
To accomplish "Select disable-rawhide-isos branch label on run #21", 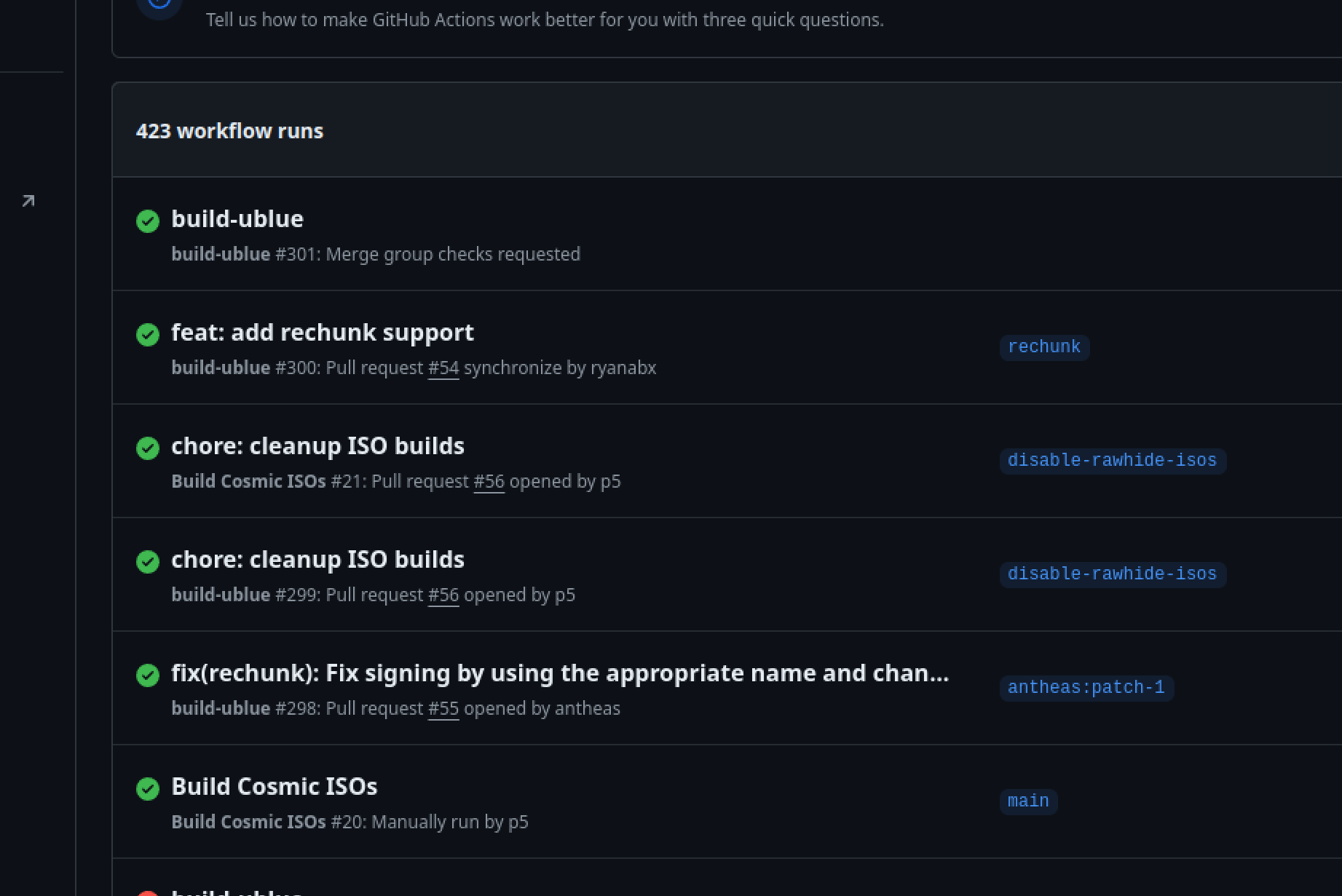I will click(1112, 461).
